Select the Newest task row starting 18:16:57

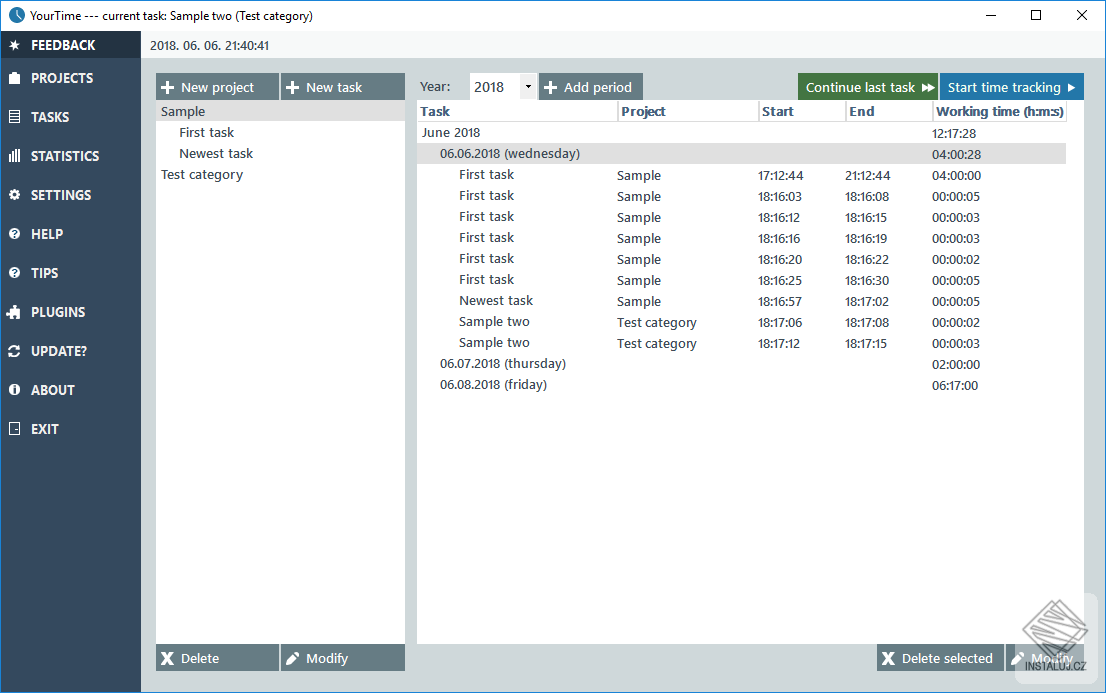[x=741, y=301]
